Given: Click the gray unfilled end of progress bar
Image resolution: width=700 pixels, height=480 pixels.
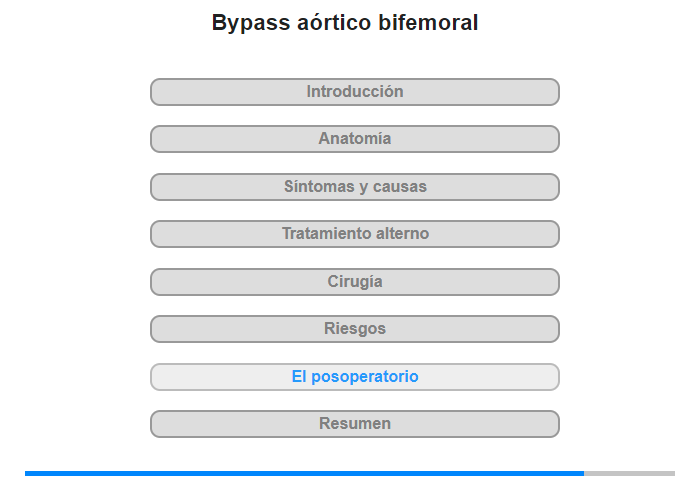Looking at the screenshot, I should click(629, 473).
